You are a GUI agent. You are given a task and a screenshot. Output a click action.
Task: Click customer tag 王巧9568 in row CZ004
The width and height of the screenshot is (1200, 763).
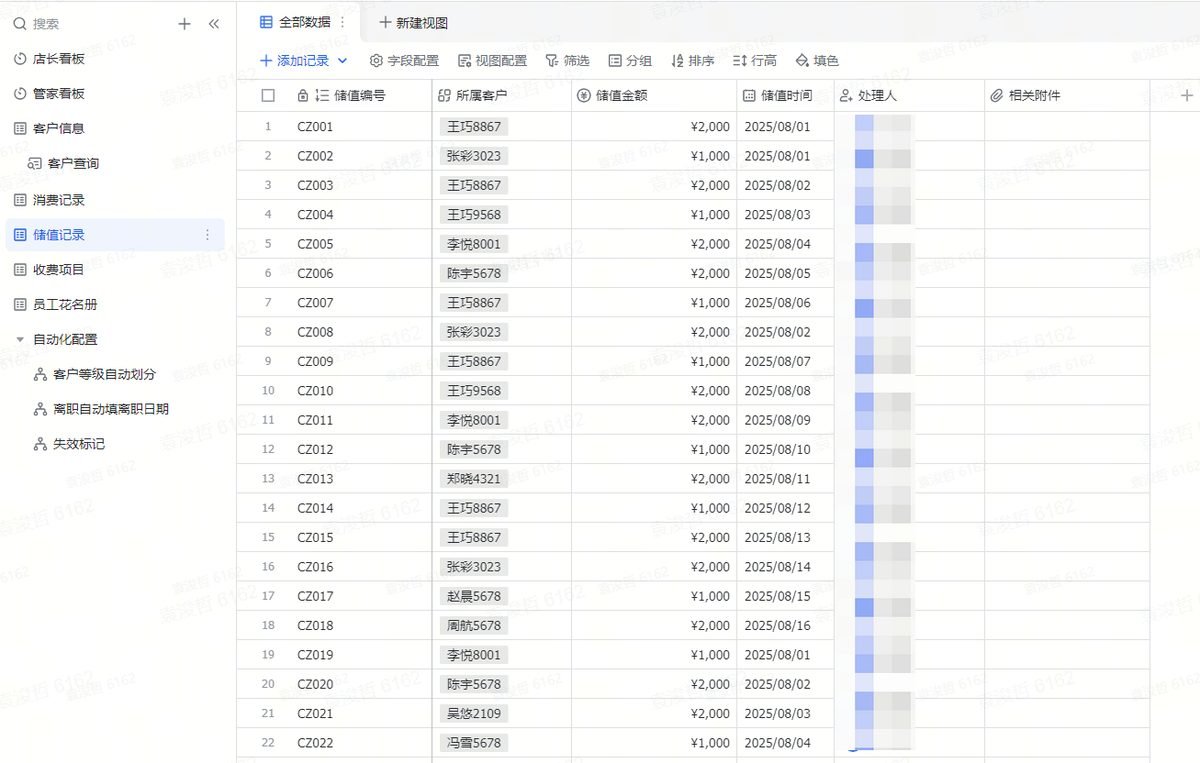click(474, 215)
